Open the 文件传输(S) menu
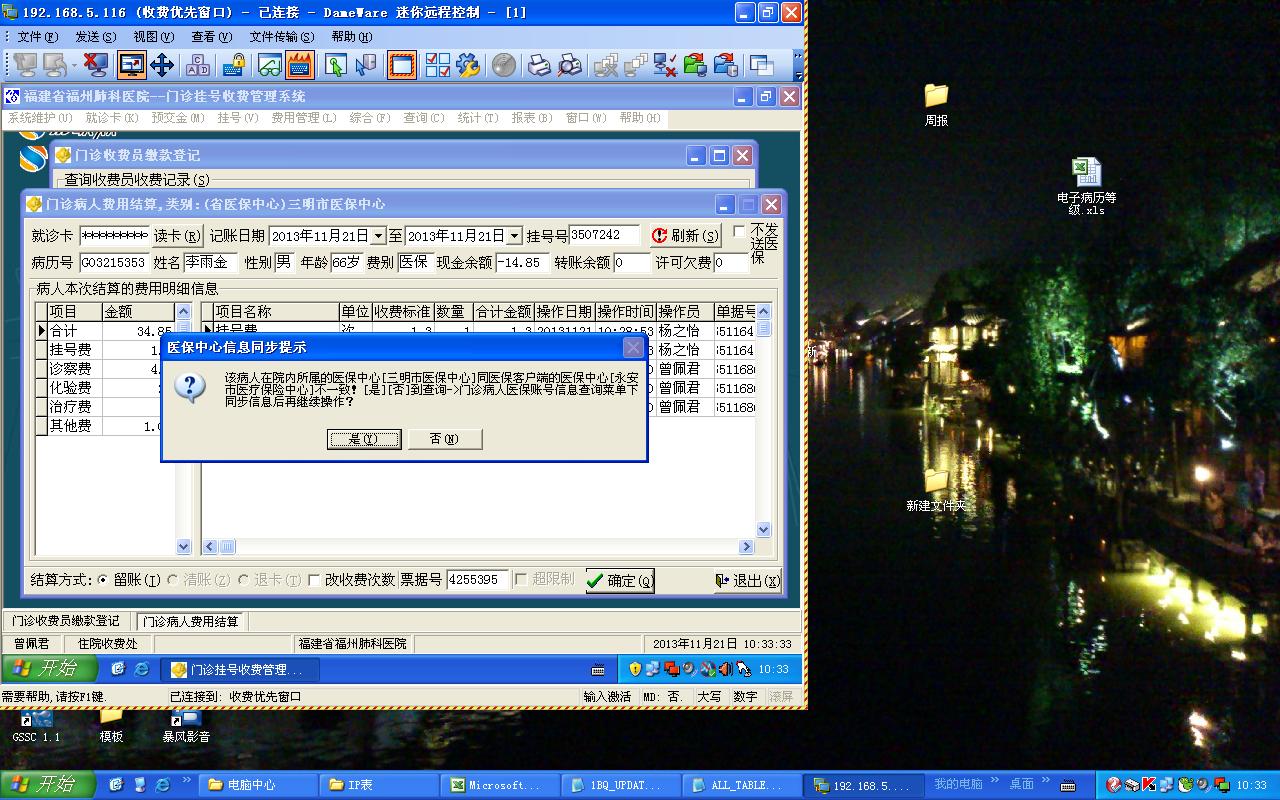The image size is (1280, 800). 282,37
